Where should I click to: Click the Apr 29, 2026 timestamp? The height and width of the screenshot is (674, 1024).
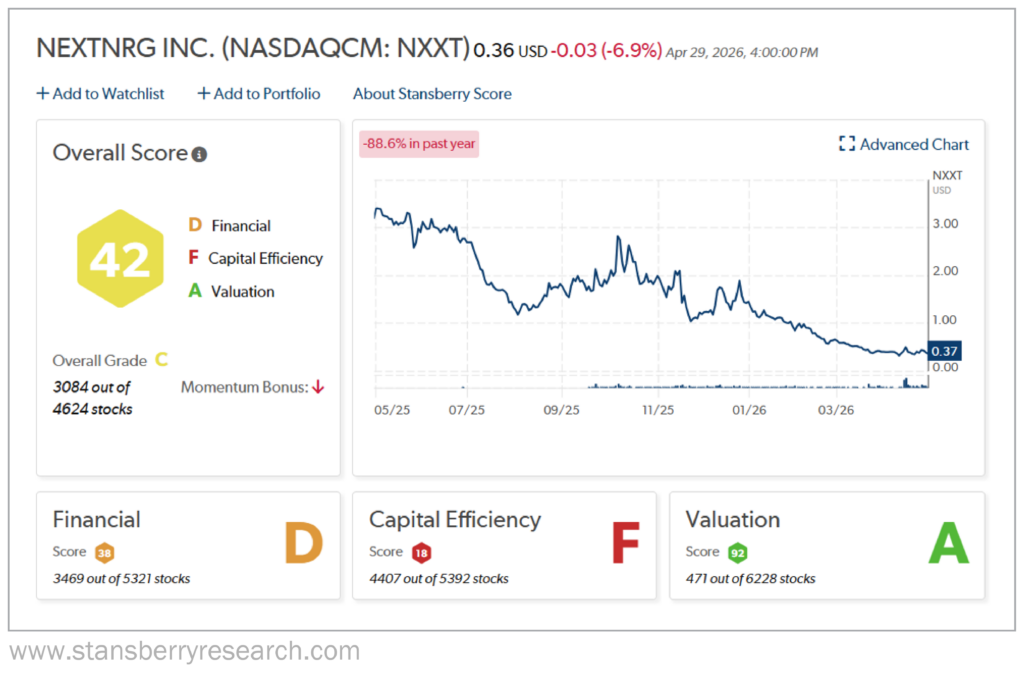click(742, 52)
